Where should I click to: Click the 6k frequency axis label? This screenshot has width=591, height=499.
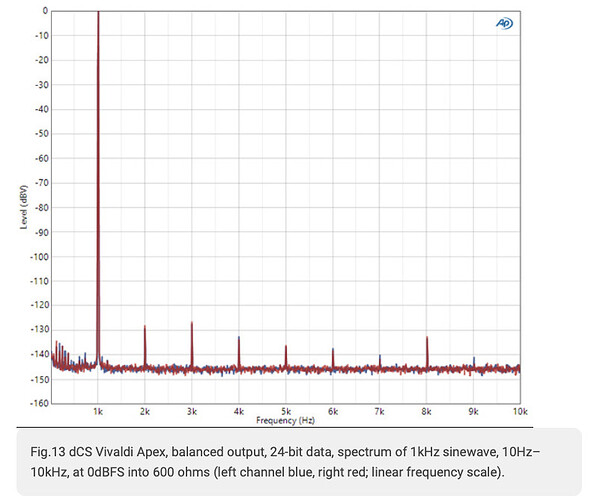point(333,412)
